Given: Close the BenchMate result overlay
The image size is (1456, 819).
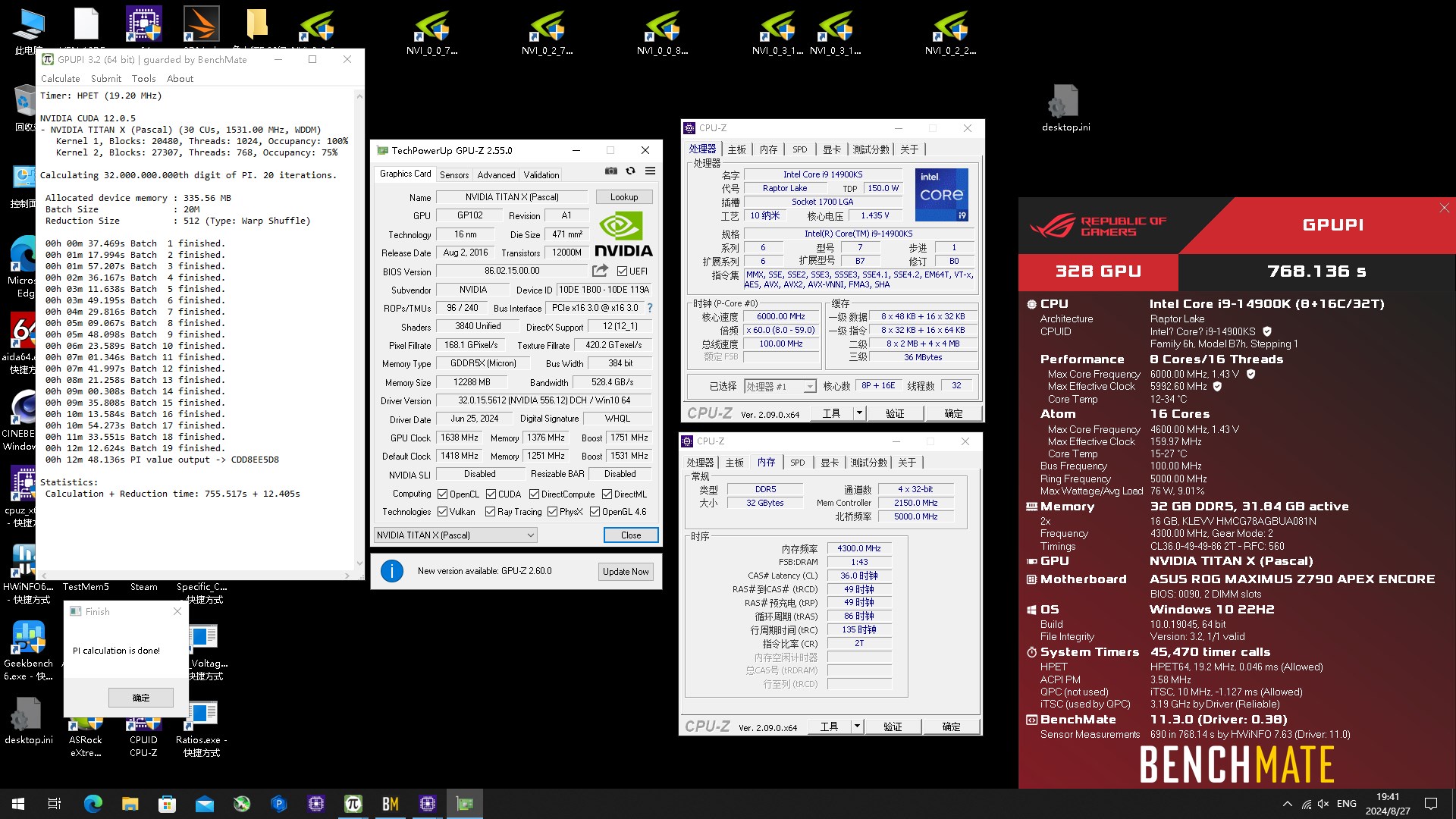Looking at the screenshot, I should pos(1445,208).
